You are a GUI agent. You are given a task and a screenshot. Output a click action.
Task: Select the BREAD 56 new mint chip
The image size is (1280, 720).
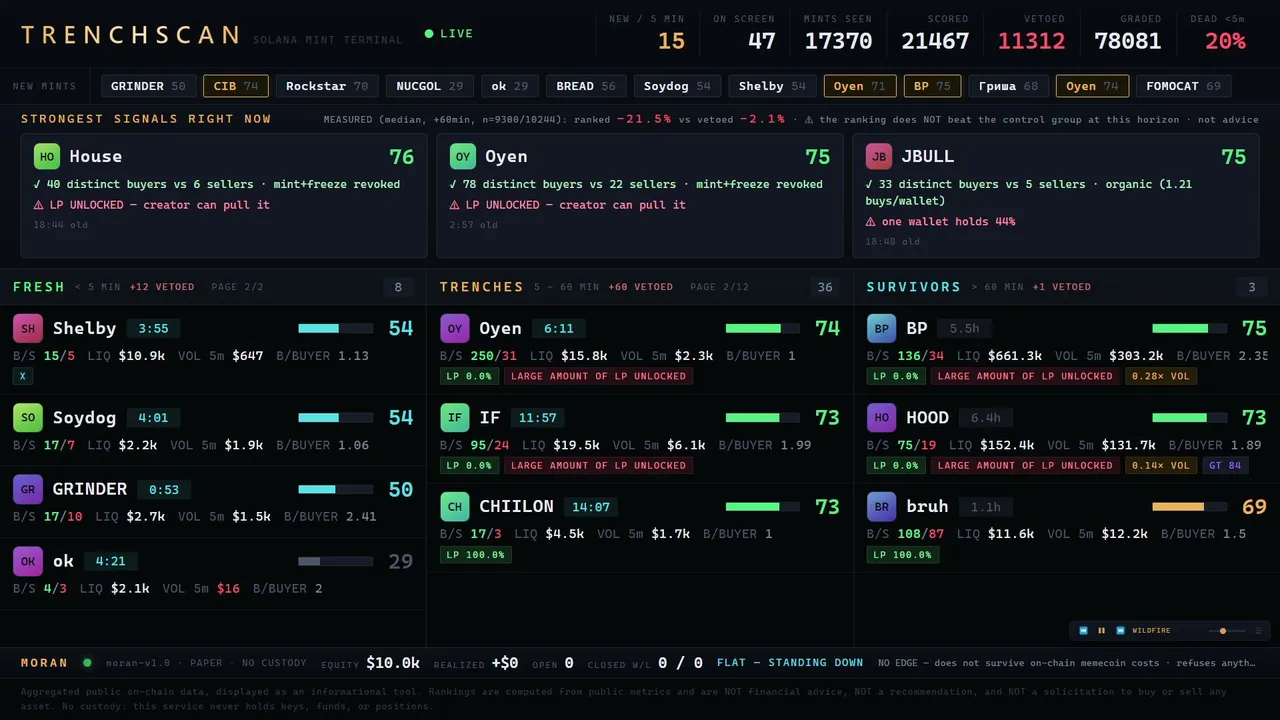pyautogui.click(x=586, y=86)
